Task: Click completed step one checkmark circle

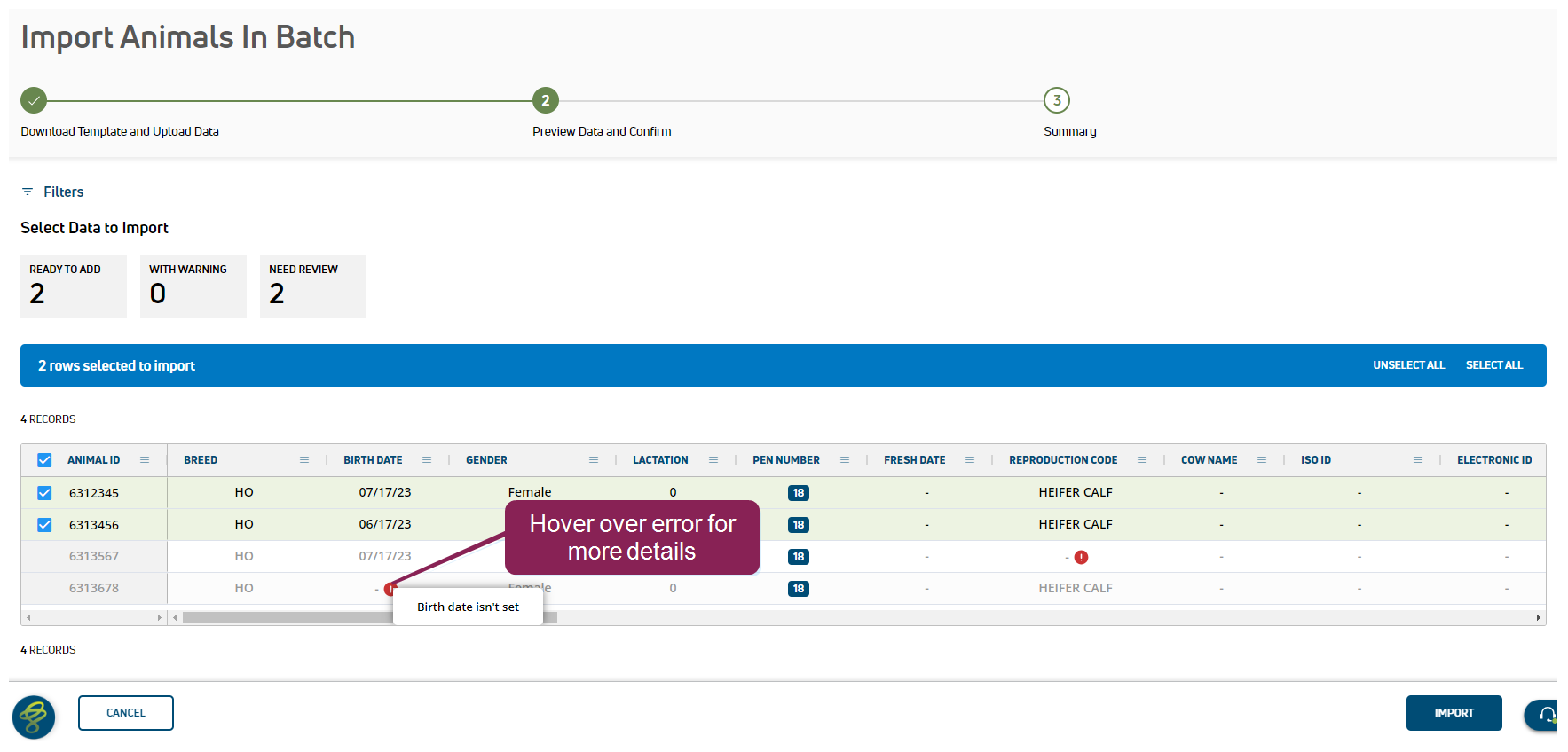Action: [x=34, y=100]
